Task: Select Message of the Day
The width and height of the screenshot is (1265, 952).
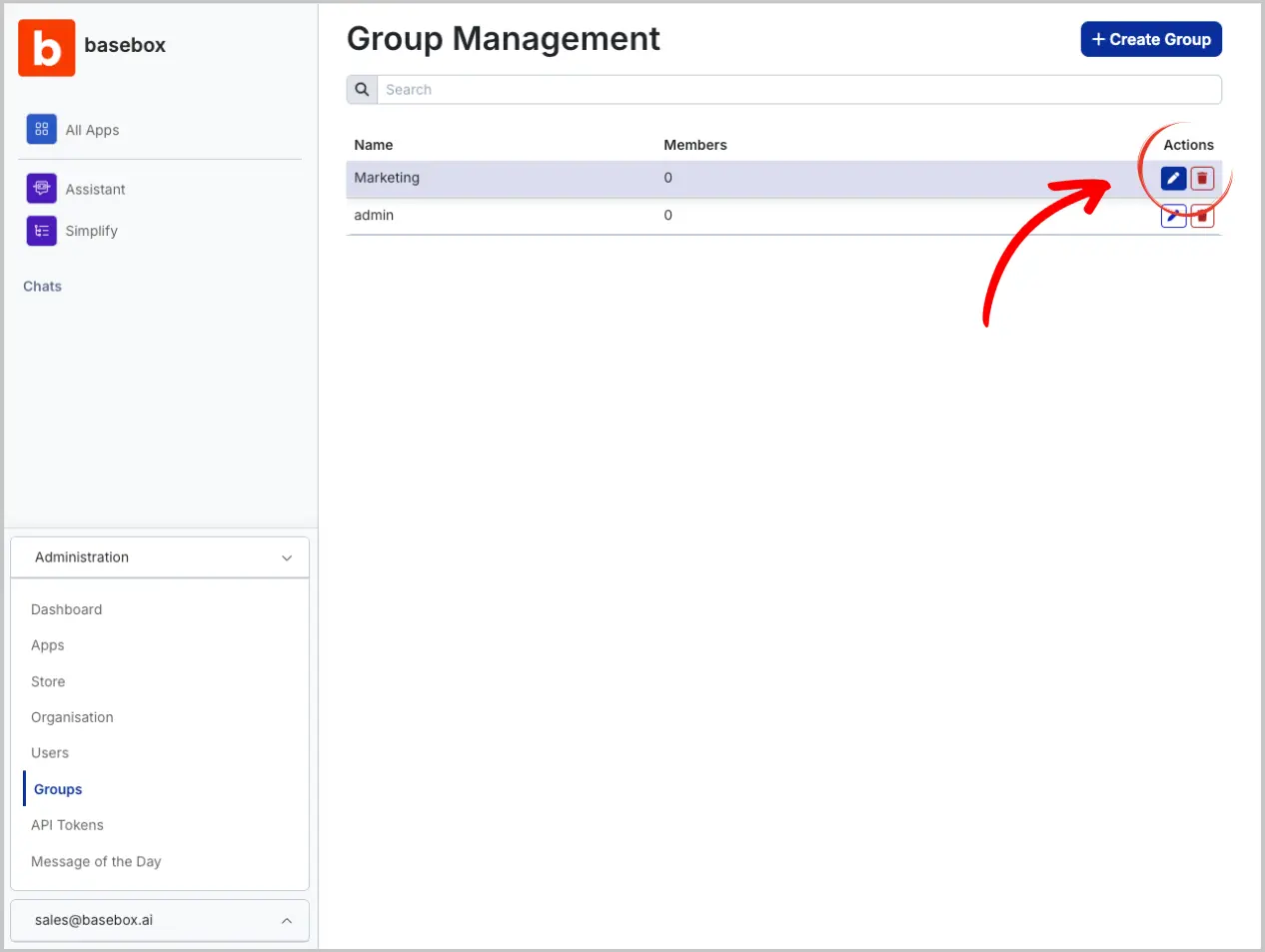Action: click(x=96, y=861)
